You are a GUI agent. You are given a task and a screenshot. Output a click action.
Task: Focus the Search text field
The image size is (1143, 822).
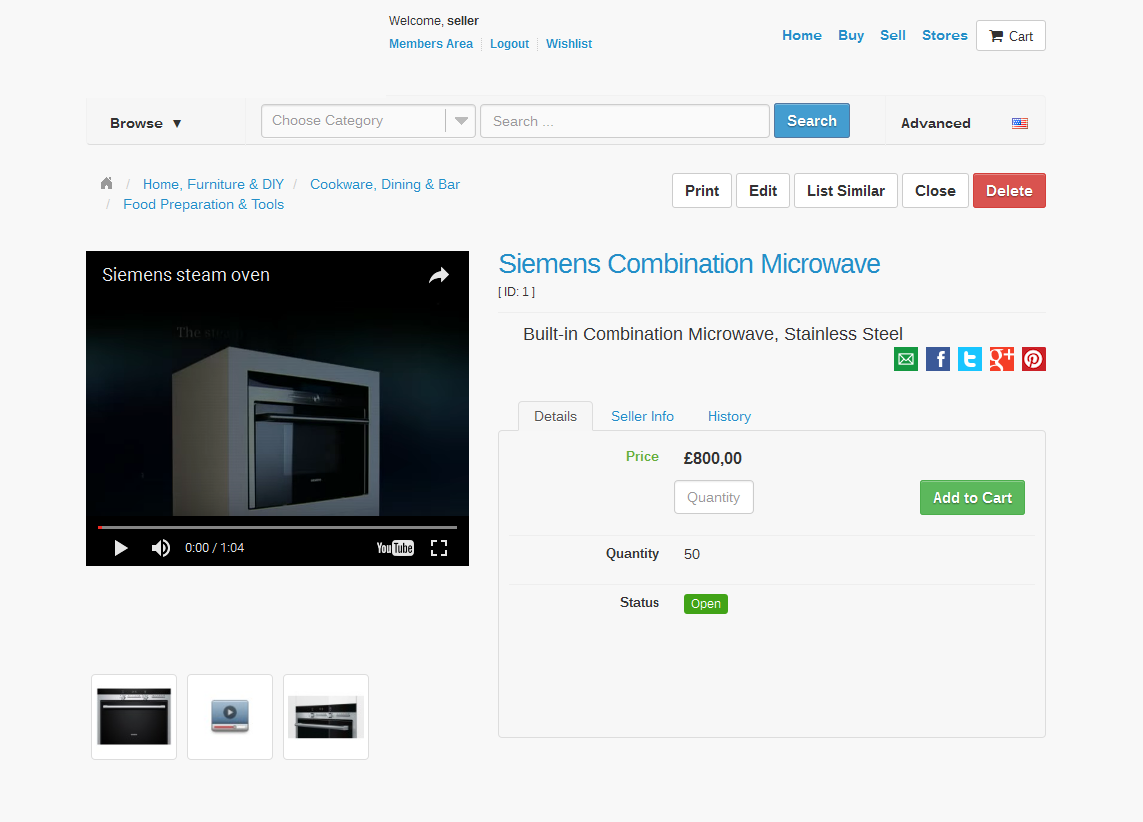[625, 121]
